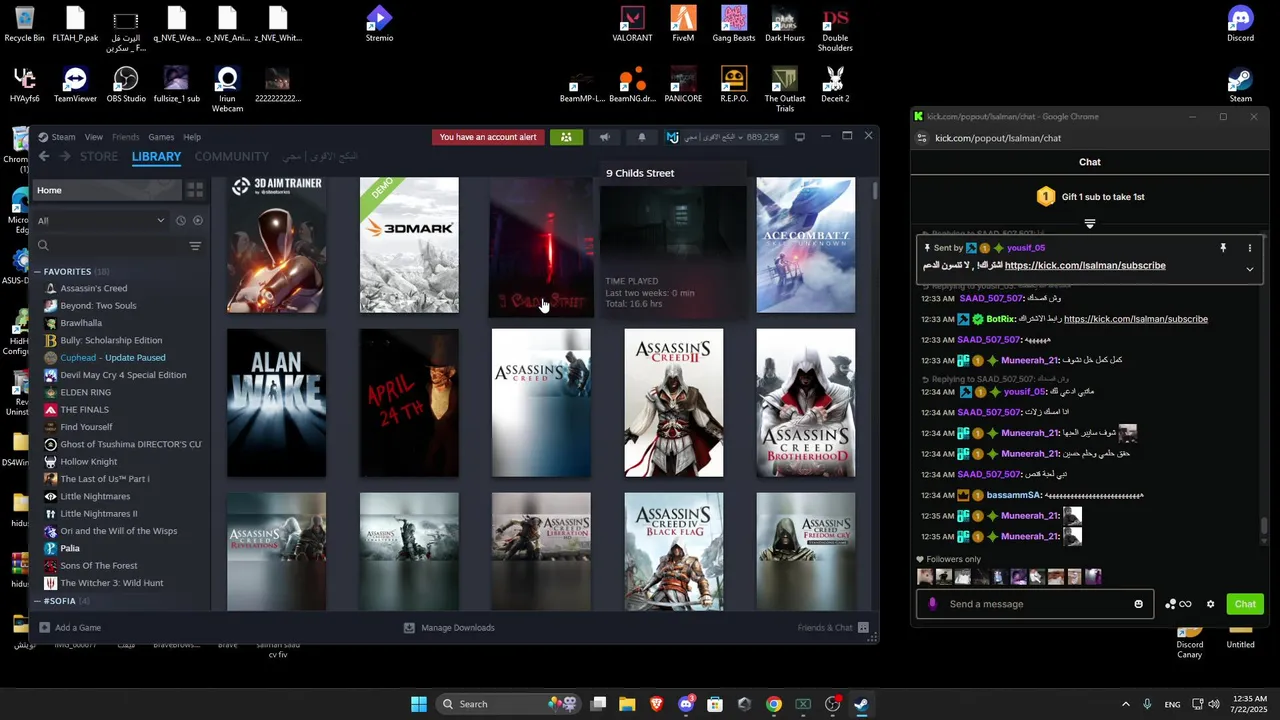Go back with Steam's back arrow
Screen dimensions: 1280x720
[x=44, y=156]
